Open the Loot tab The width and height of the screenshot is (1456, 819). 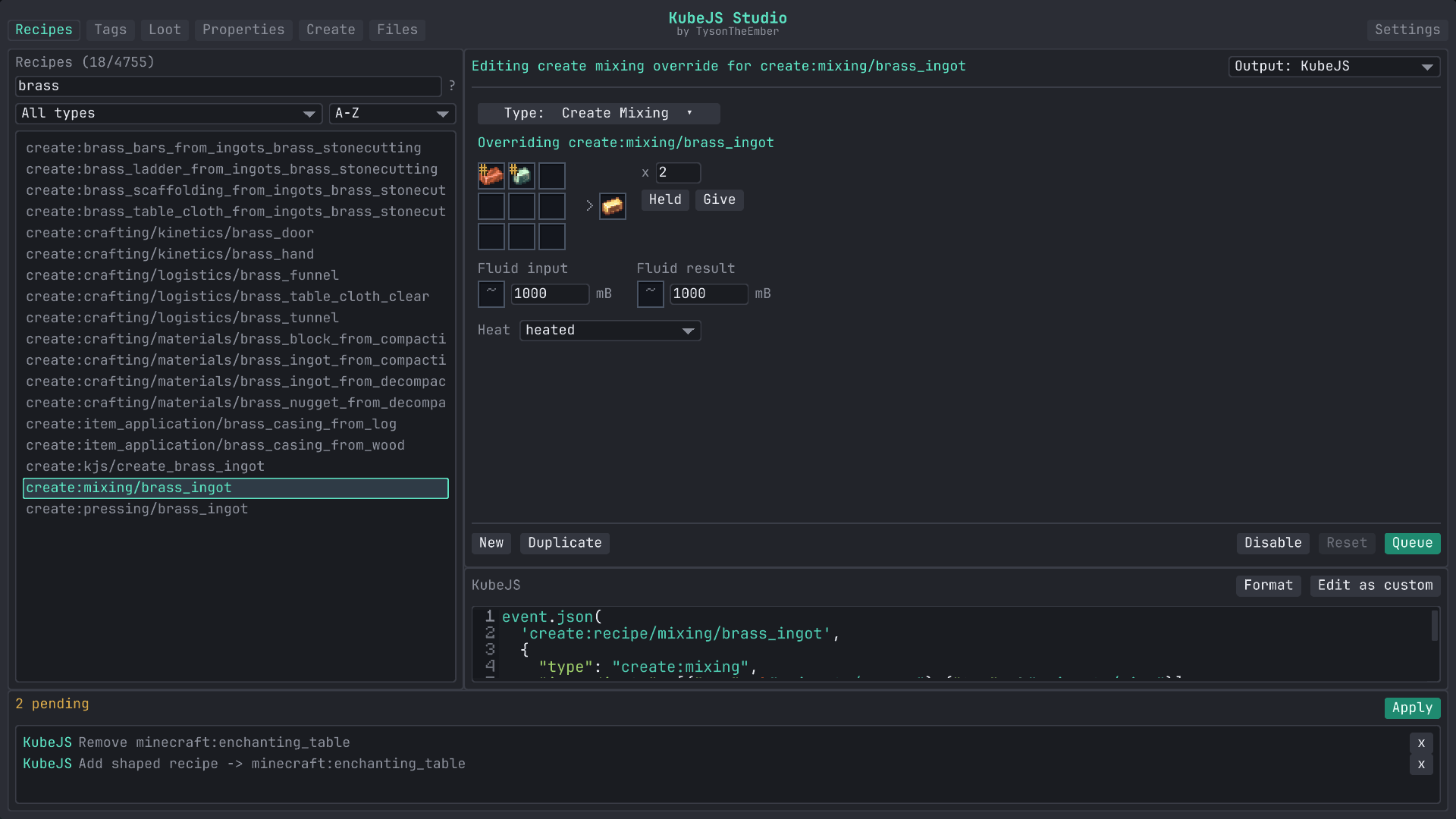tap(165, 30)
